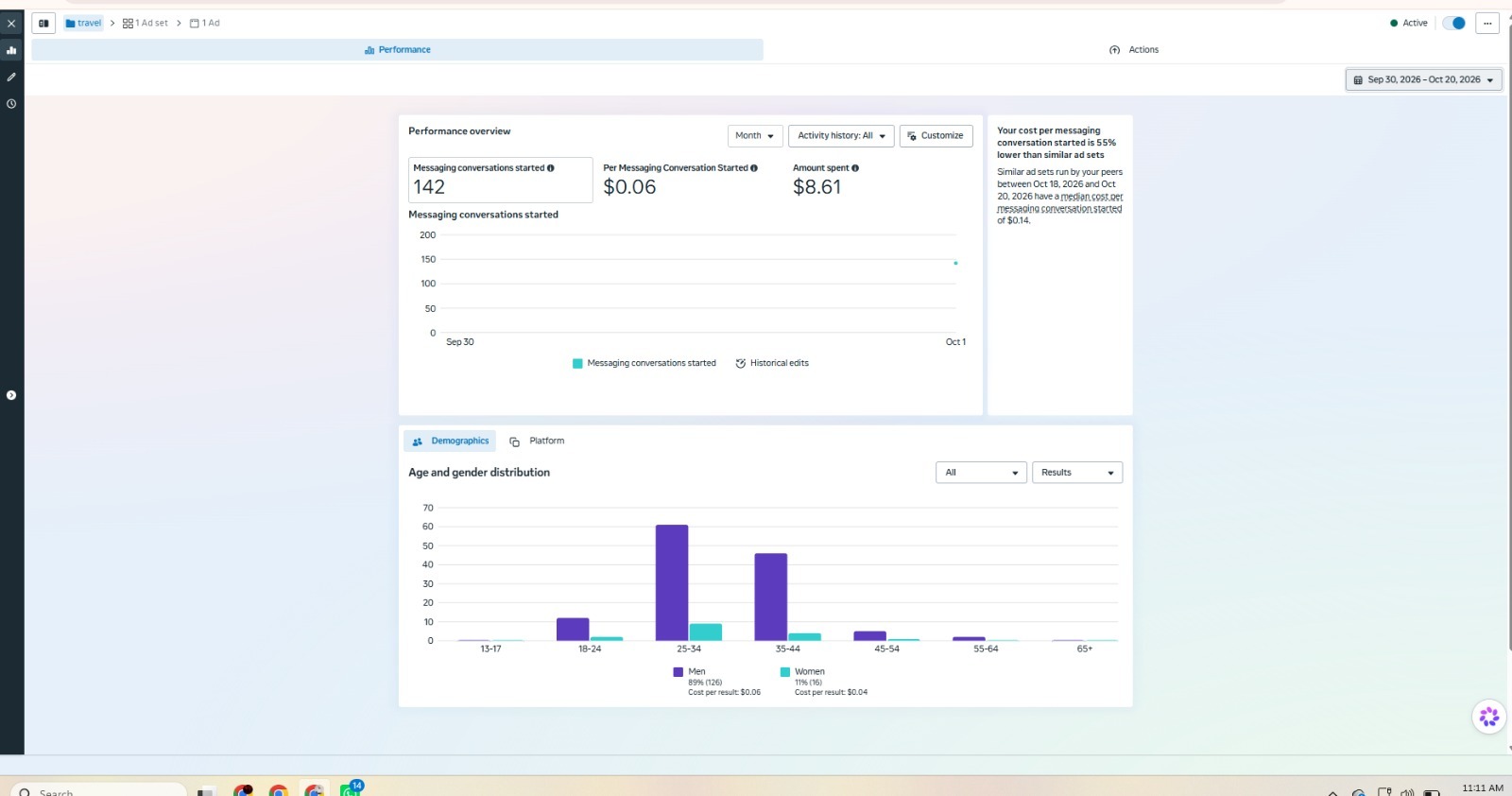Click the Messaging conversations started legend swatch
The width and height of the screenshot is (1512, 796).
click(x=577, y=364)
